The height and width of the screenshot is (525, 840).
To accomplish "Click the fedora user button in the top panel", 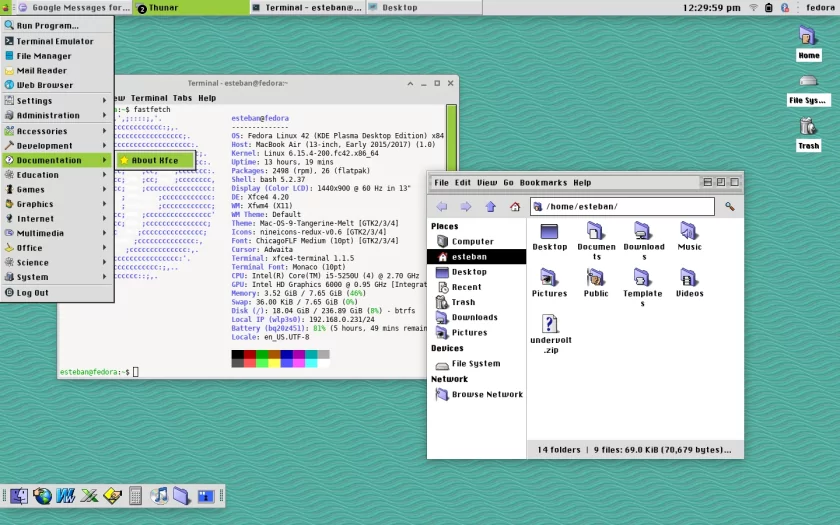I will click(x=820, y=8).
